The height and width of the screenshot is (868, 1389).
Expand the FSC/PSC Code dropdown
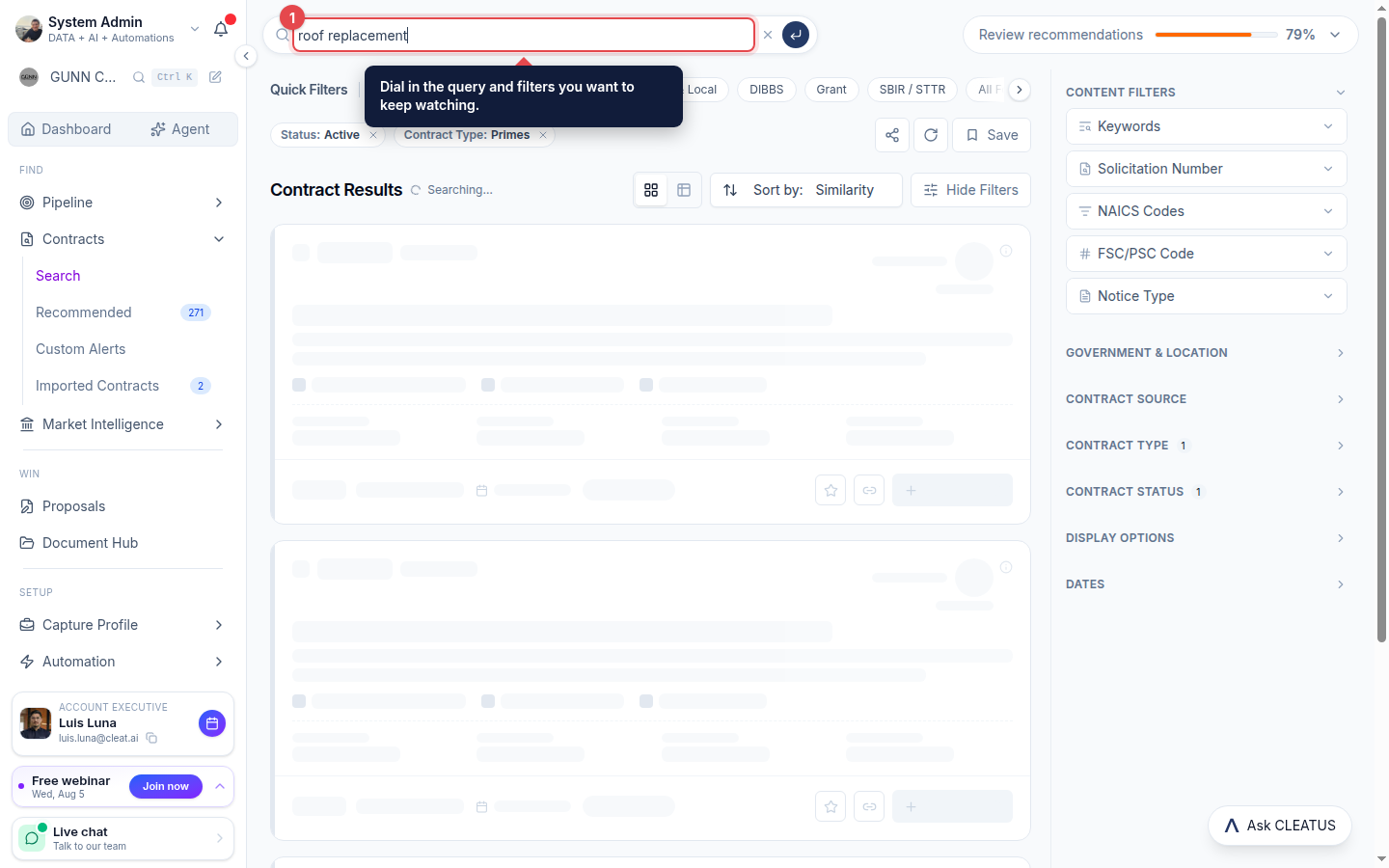click(x=1206, y=254)
